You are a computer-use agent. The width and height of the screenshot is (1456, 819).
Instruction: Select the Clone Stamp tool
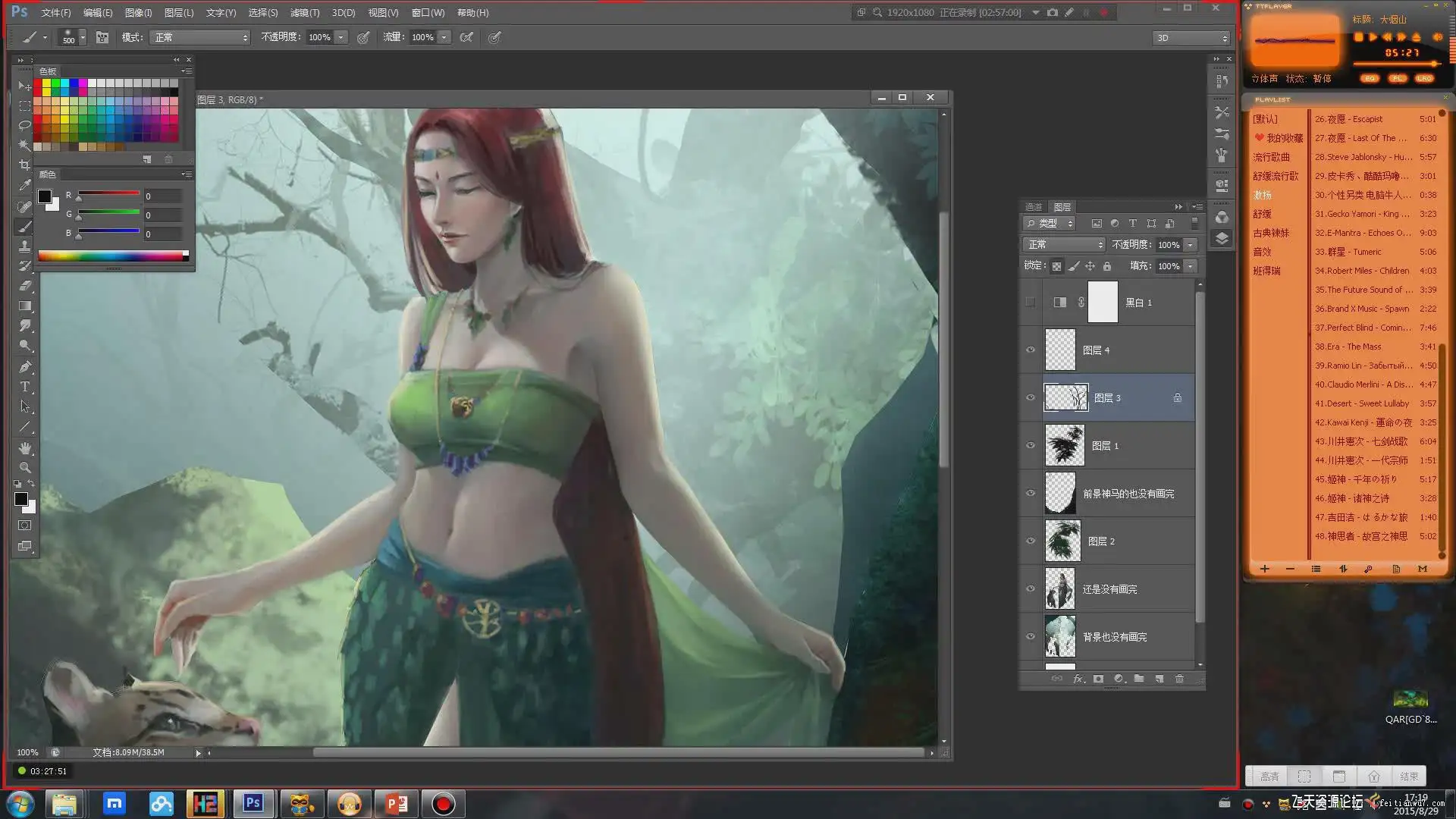tap(24, 246)
